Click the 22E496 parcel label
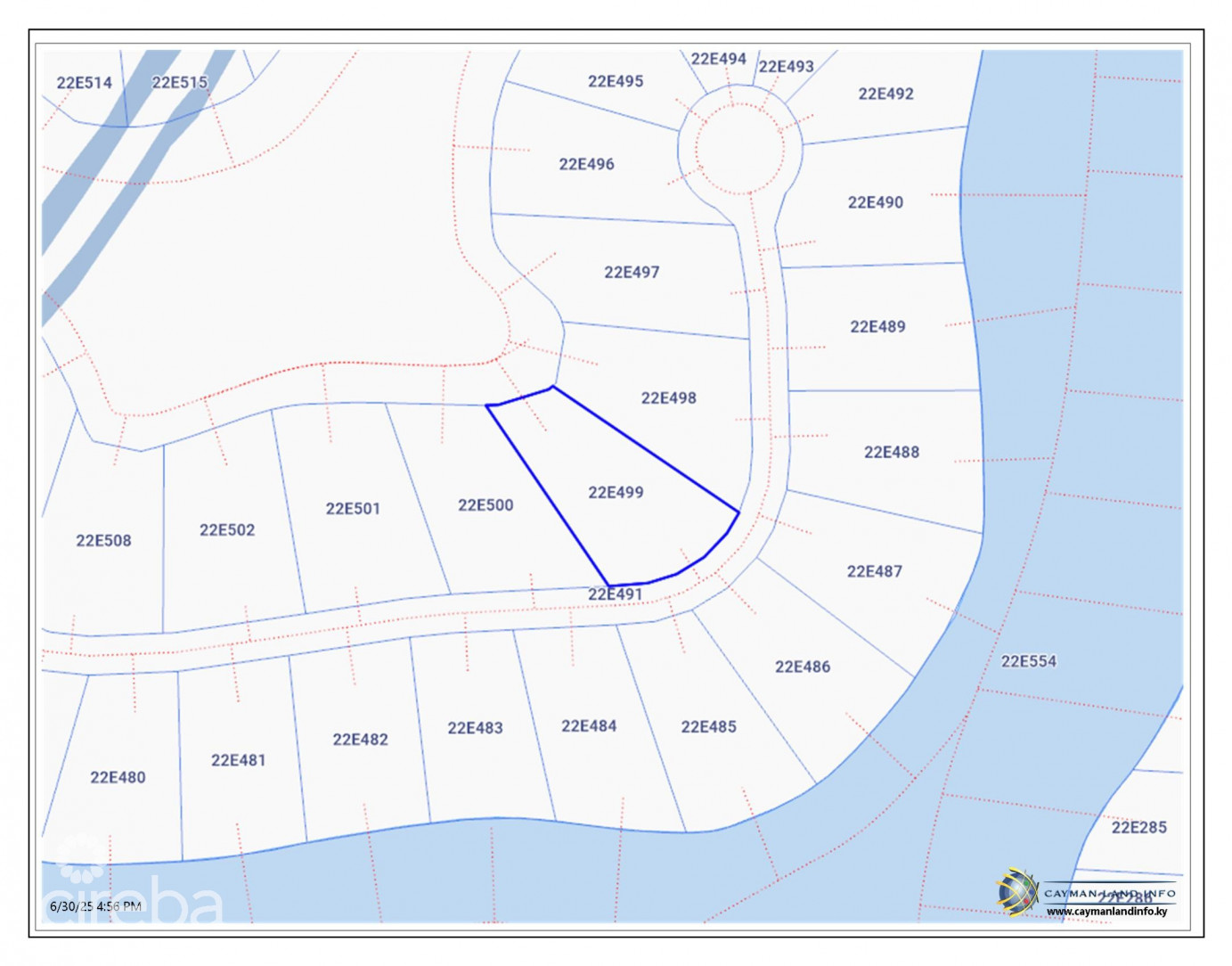This screenshot has width=1232, height=966. [589, 164]
